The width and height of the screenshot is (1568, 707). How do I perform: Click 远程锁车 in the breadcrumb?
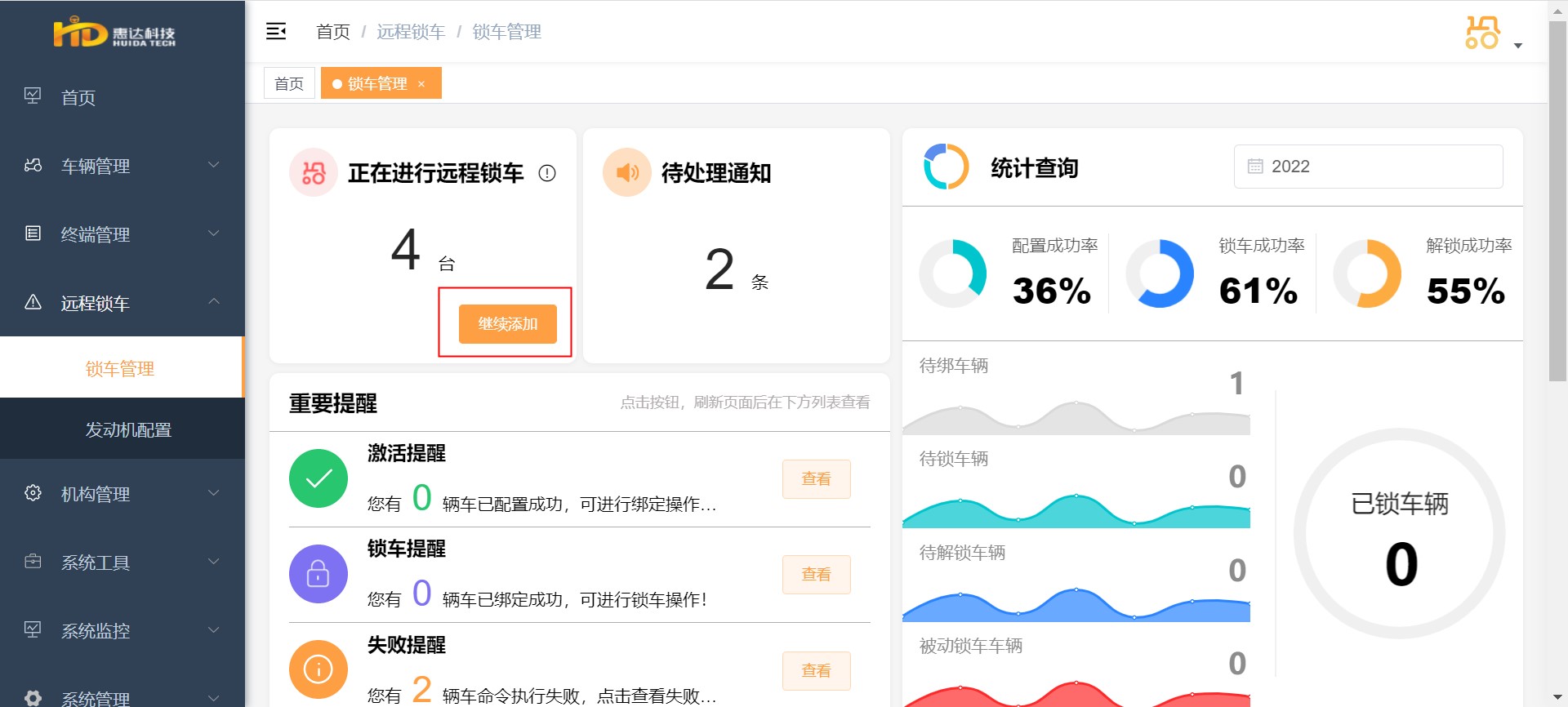411,32
